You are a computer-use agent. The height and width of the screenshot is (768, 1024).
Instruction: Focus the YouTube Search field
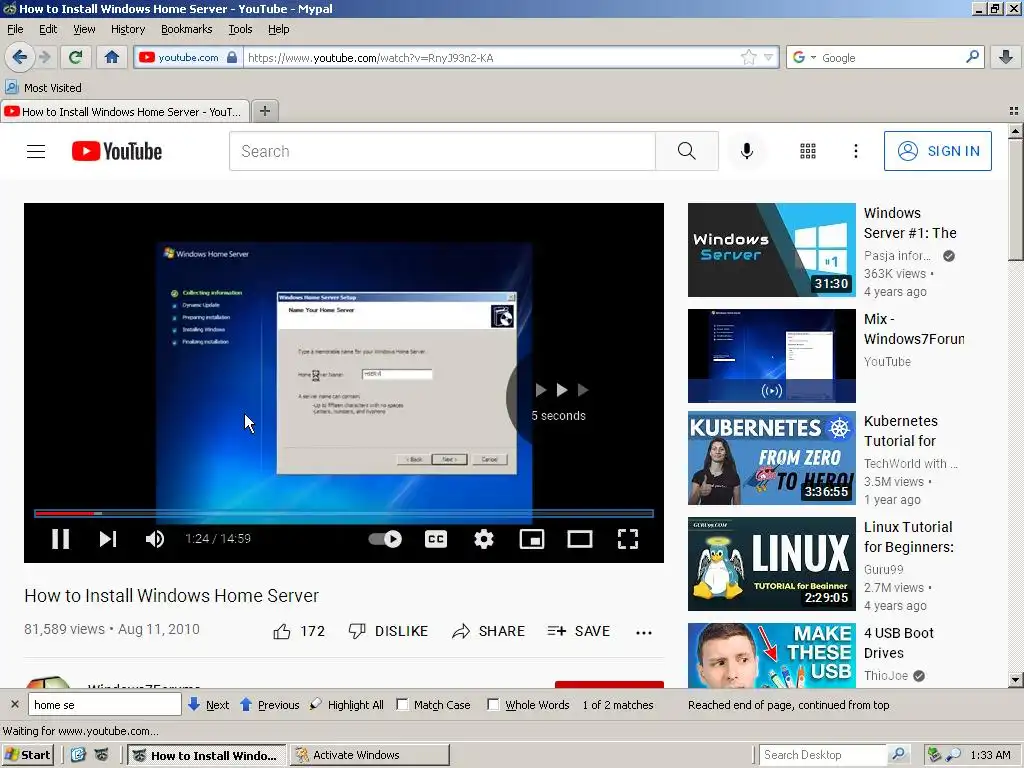click(442, 152)
